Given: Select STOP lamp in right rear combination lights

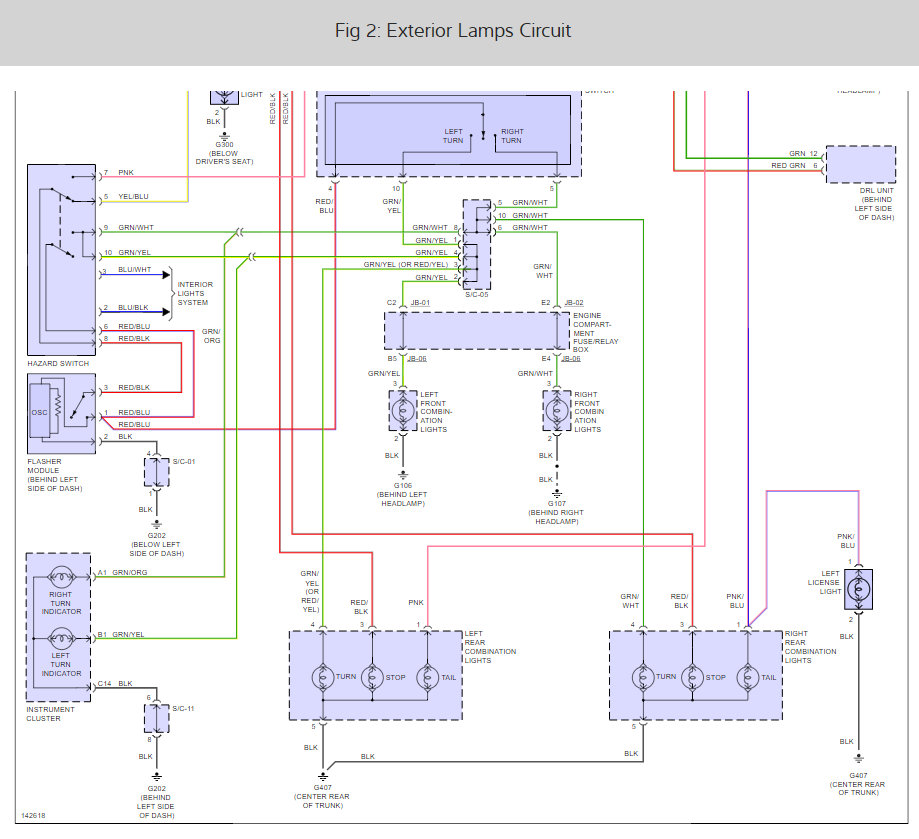Looking at the screenshot, I should tap(692, 677).
